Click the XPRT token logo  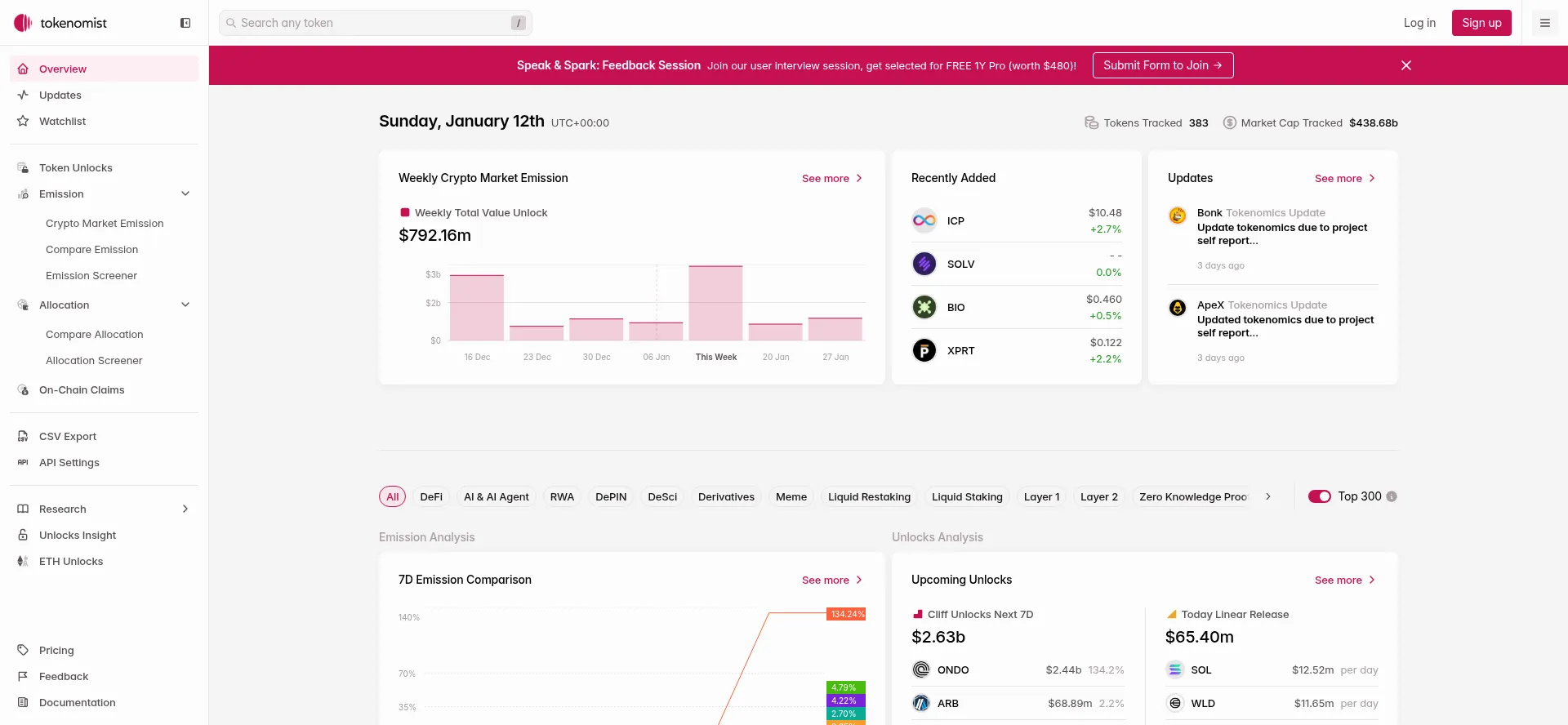(924, 350)
